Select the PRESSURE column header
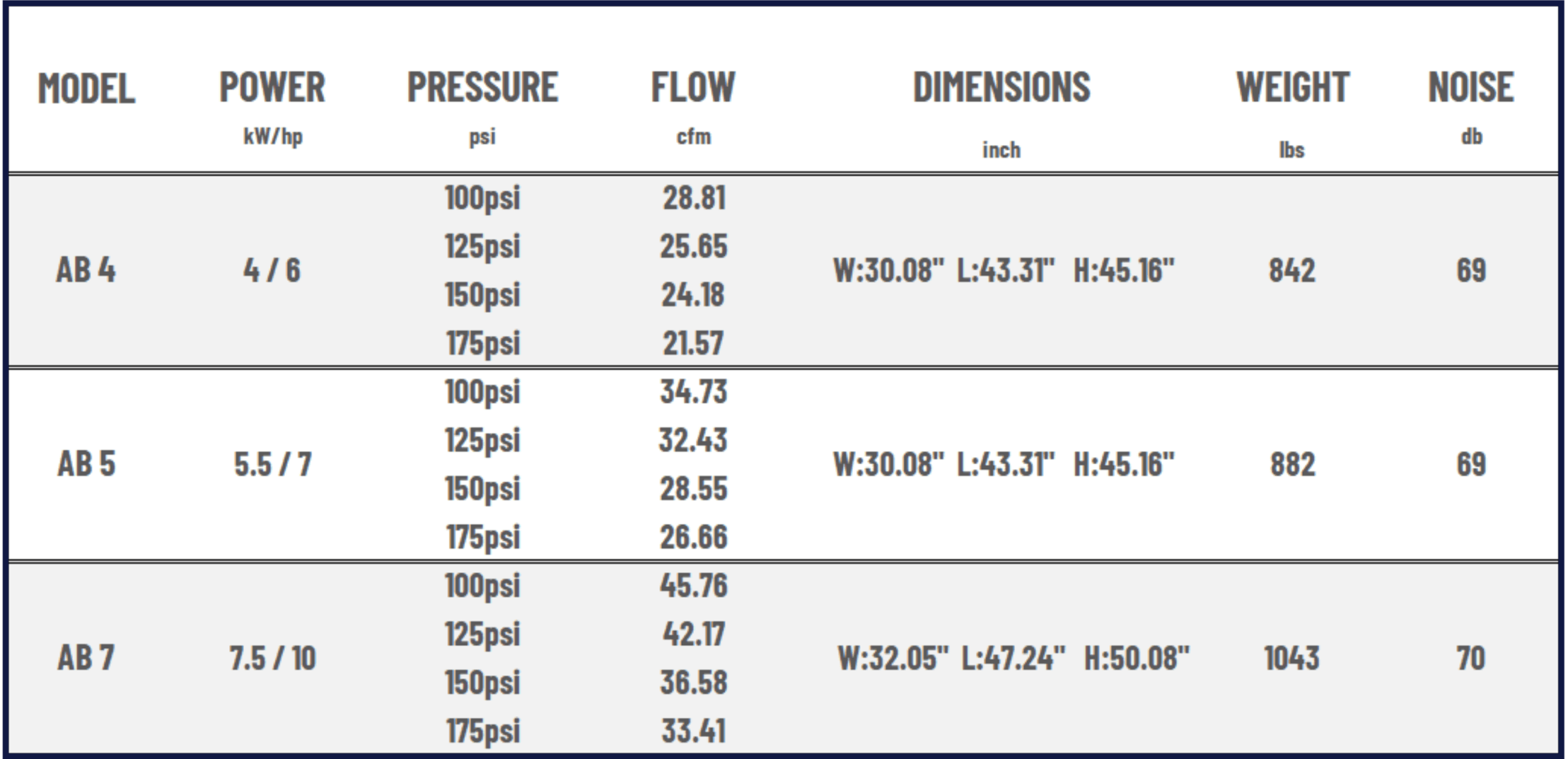The image size is (1568, 759). pos(483,87)
